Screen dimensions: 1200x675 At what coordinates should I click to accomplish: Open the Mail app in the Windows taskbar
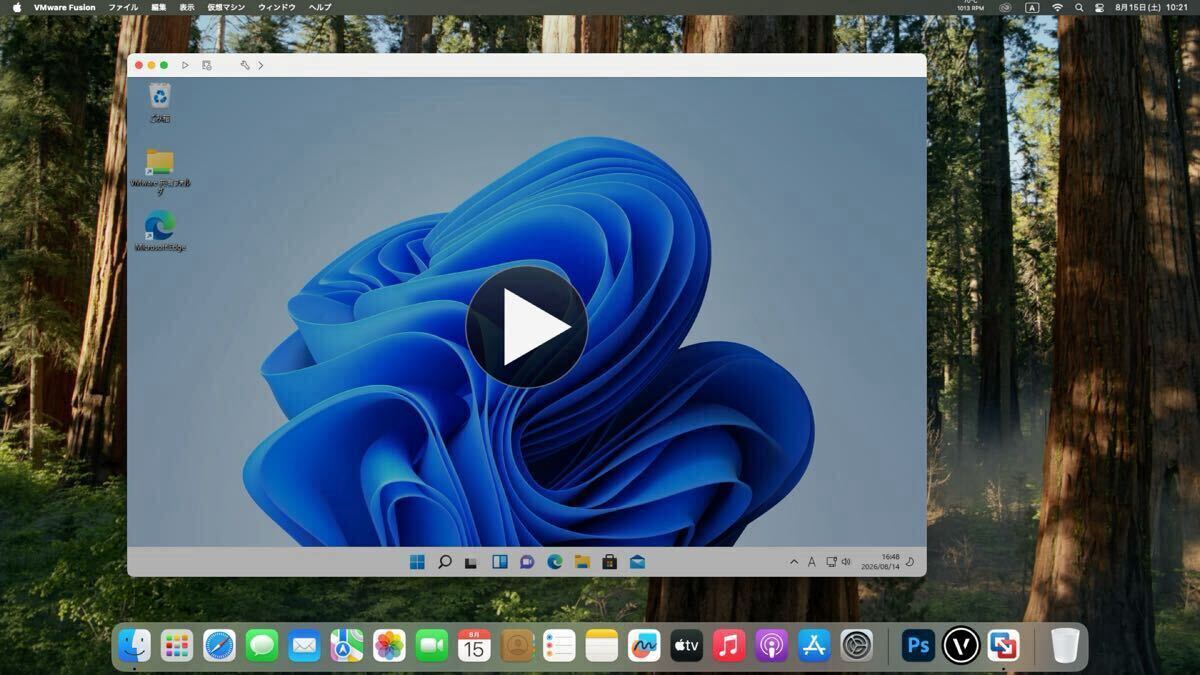click(x=637, y=562)
